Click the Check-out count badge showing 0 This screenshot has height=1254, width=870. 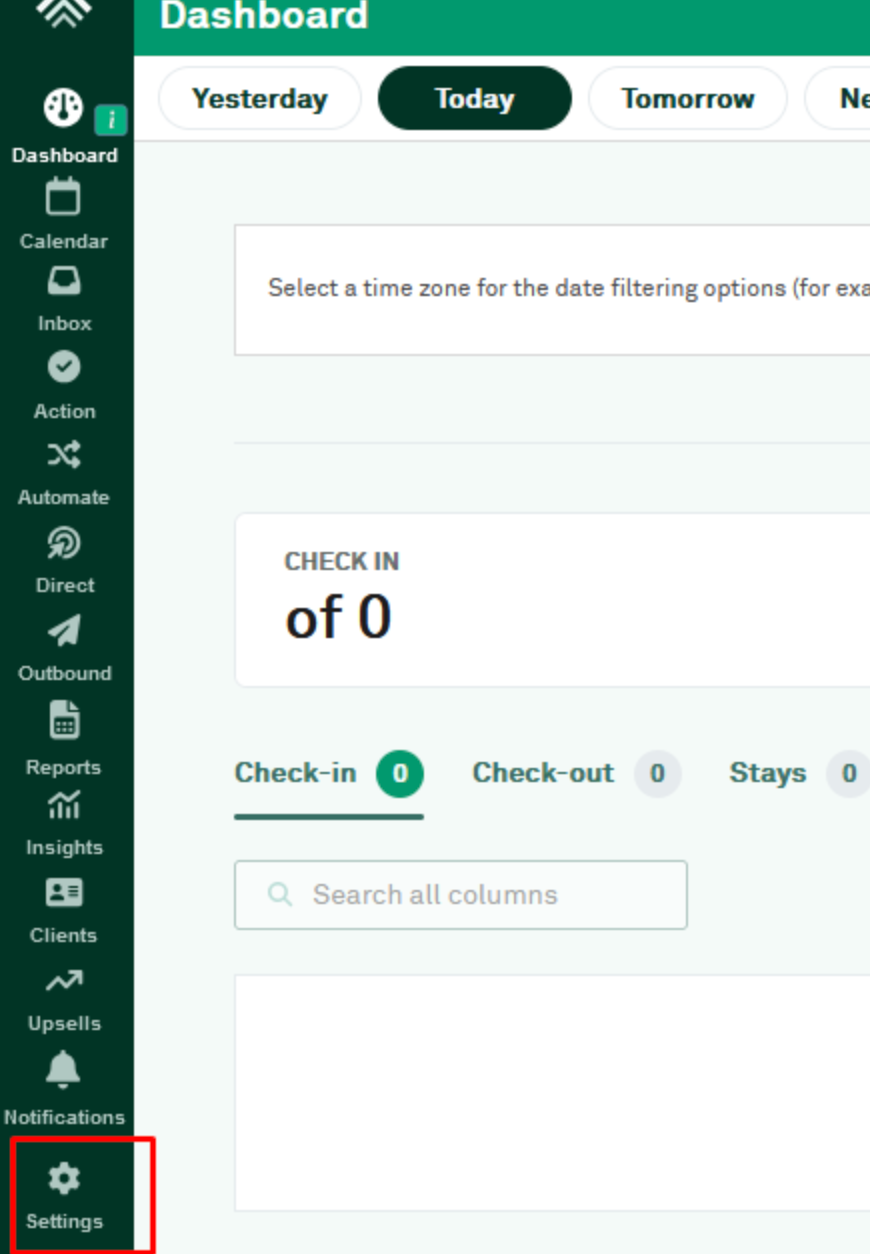pos(657,774)
